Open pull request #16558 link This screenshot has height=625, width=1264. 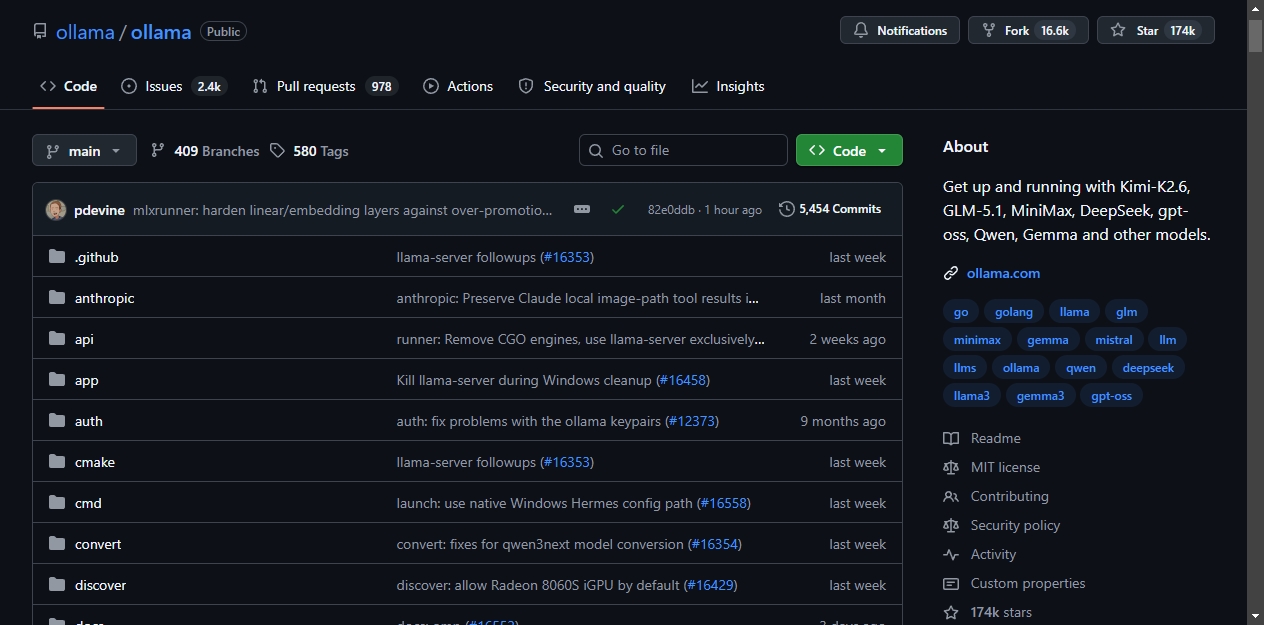724,503
